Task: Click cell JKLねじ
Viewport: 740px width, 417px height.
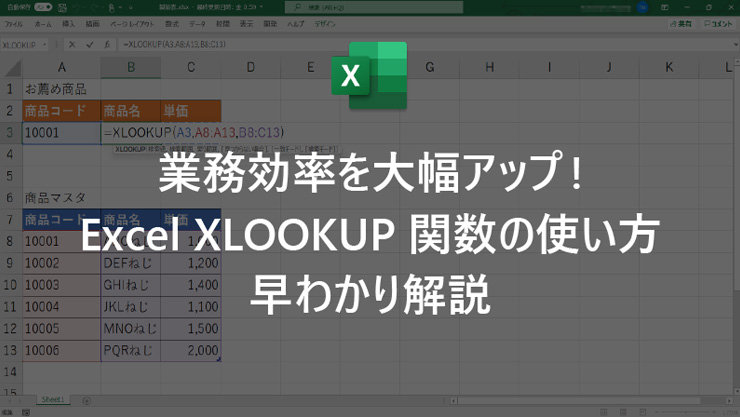Action: 131,307
